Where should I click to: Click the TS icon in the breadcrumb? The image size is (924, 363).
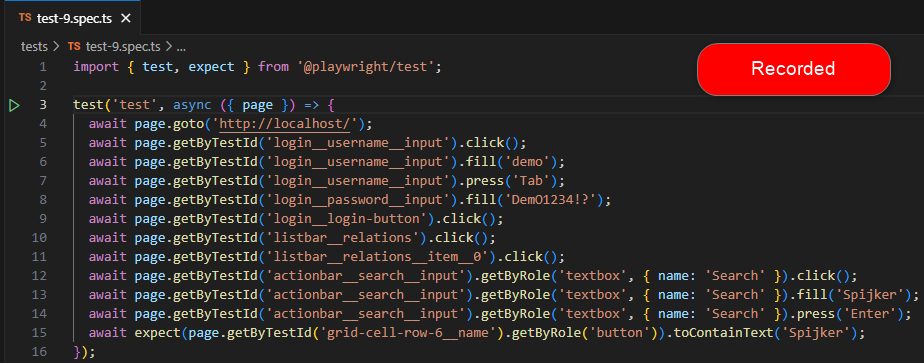74,46
